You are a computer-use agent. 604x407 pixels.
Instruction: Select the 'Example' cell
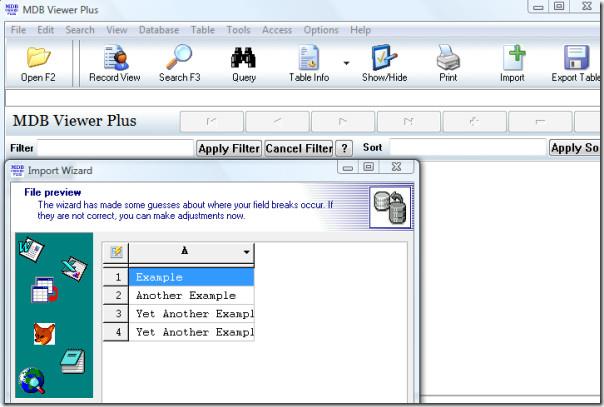[191, 277]
